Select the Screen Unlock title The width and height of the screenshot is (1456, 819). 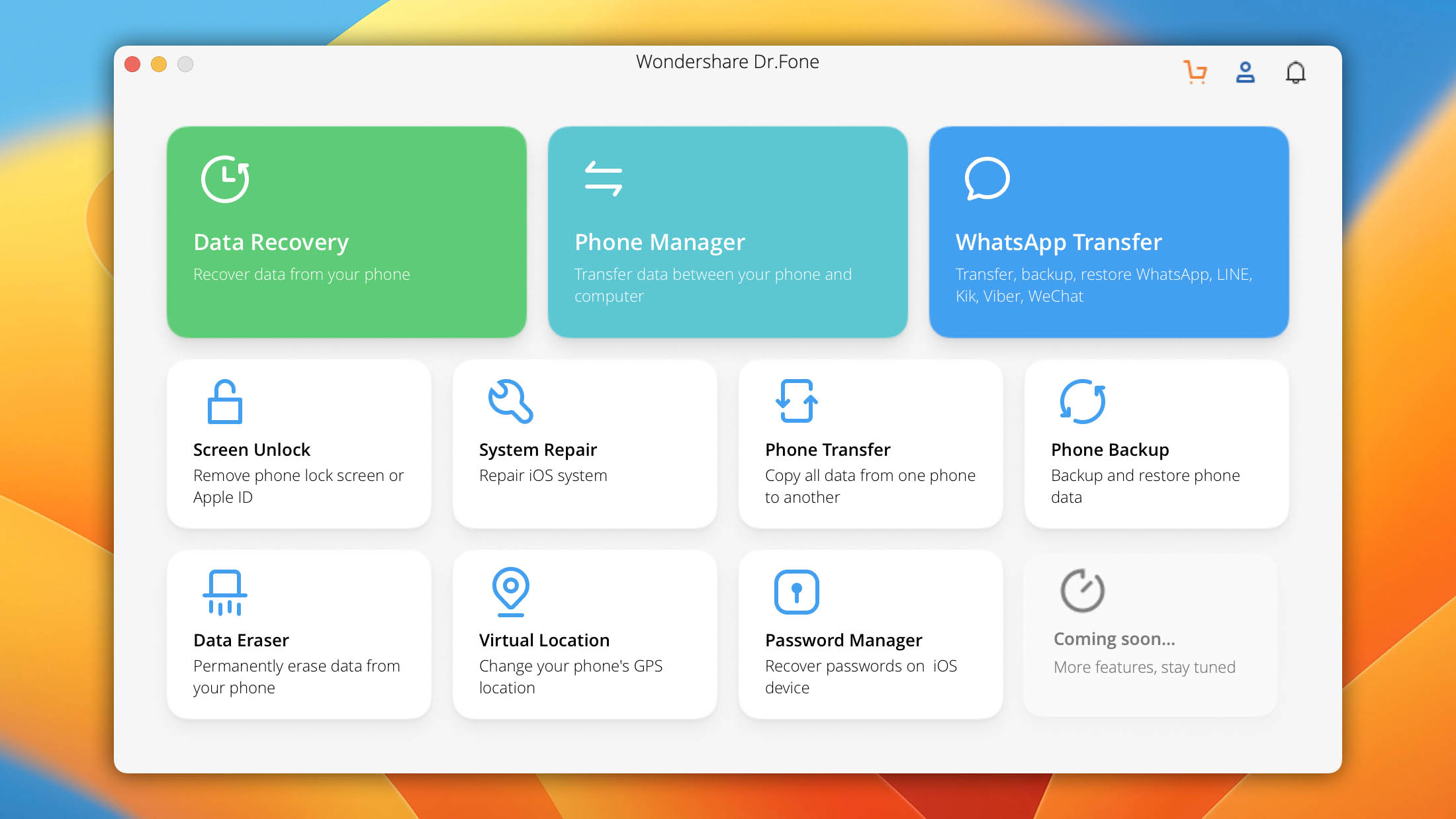(x=251, y=450)
